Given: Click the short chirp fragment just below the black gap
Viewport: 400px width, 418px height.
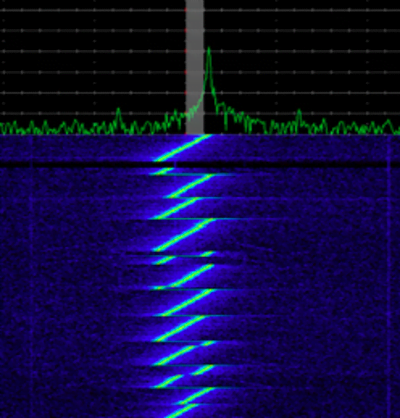Looking at the screenshot, I should tap(161, 171).
